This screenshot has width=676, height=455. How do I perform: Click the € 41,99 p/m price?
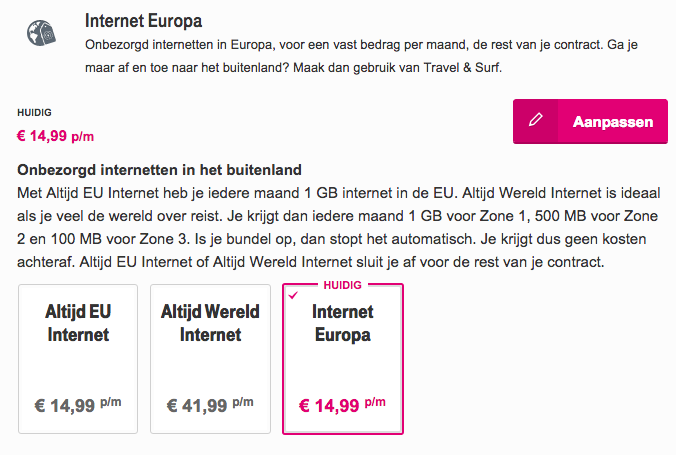210,405
